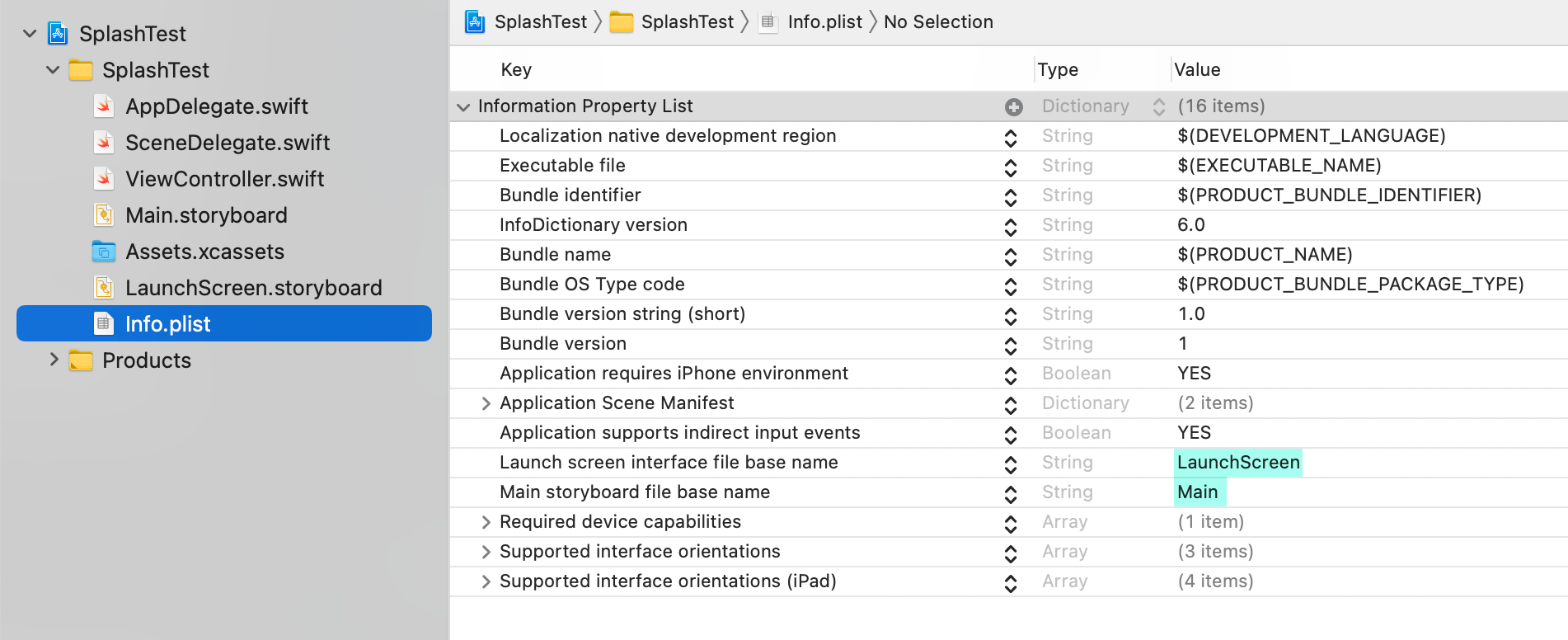Screen dimensions: 1568x640
Task: Click the LaunchScreen value field
Action: pos(1238,463)
